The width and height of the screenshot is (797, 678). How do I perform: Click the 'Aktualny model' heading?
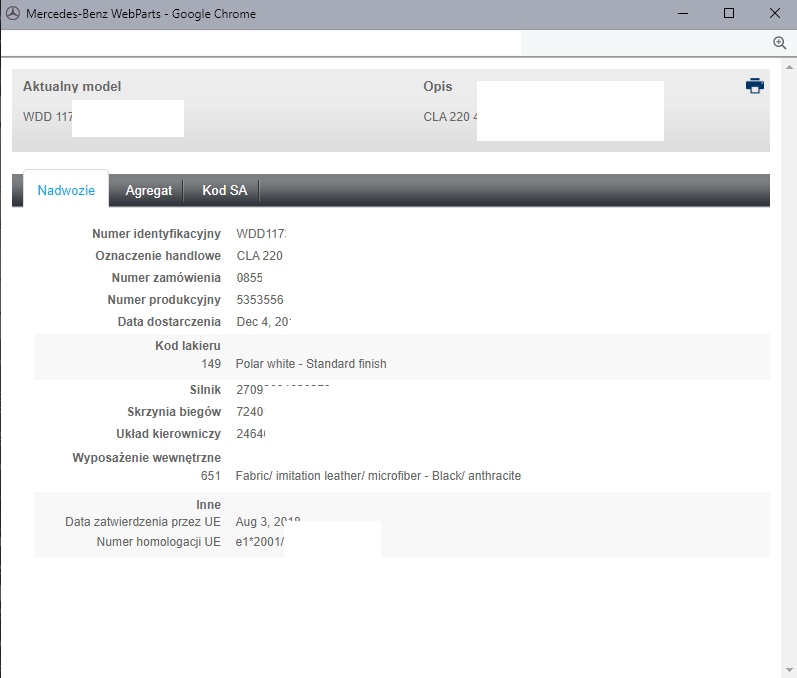pyautogui.click(x=72, y=86)
